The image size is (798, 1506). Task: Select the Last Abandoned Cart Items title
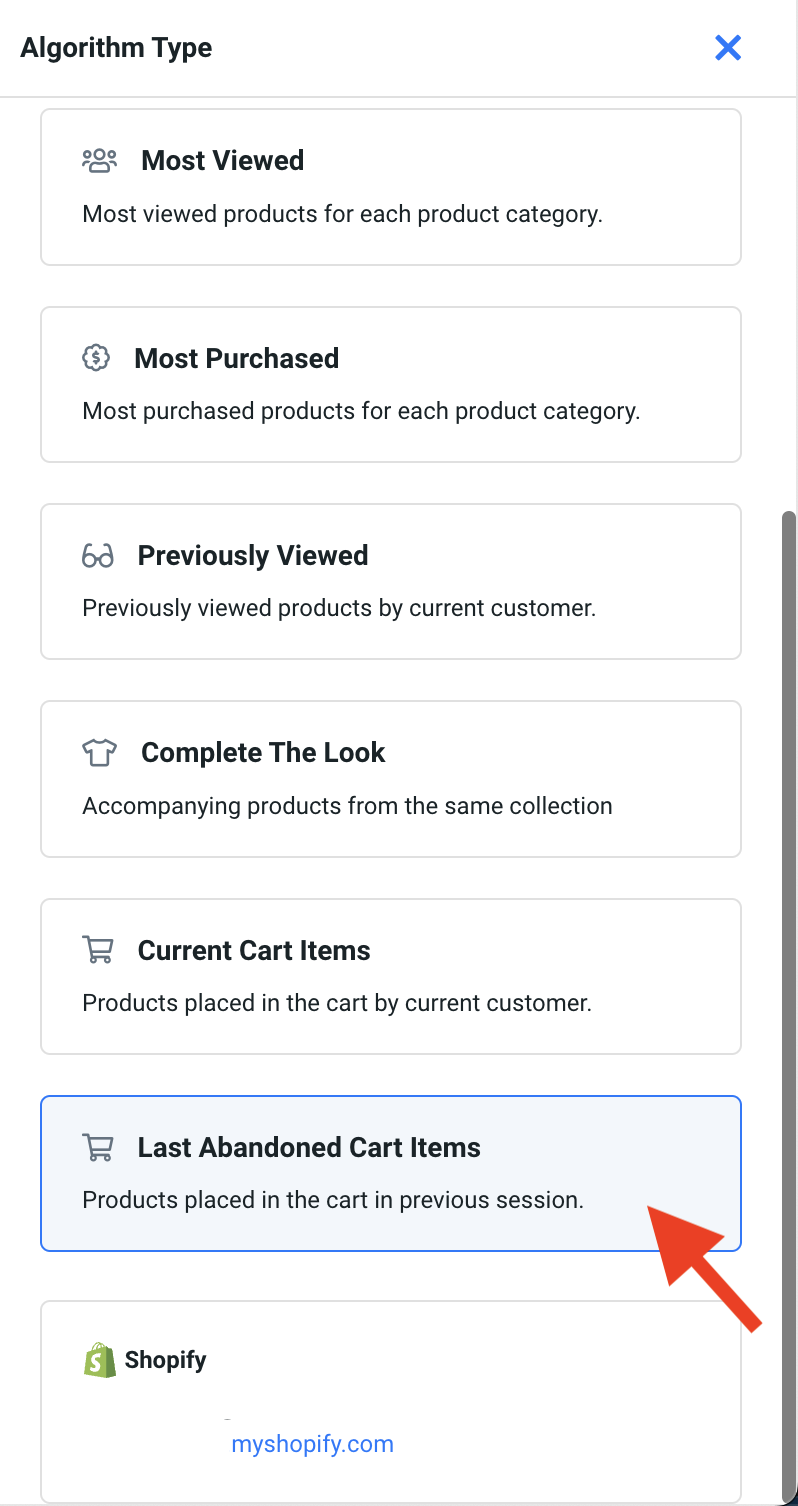(x=309, y=1147)
